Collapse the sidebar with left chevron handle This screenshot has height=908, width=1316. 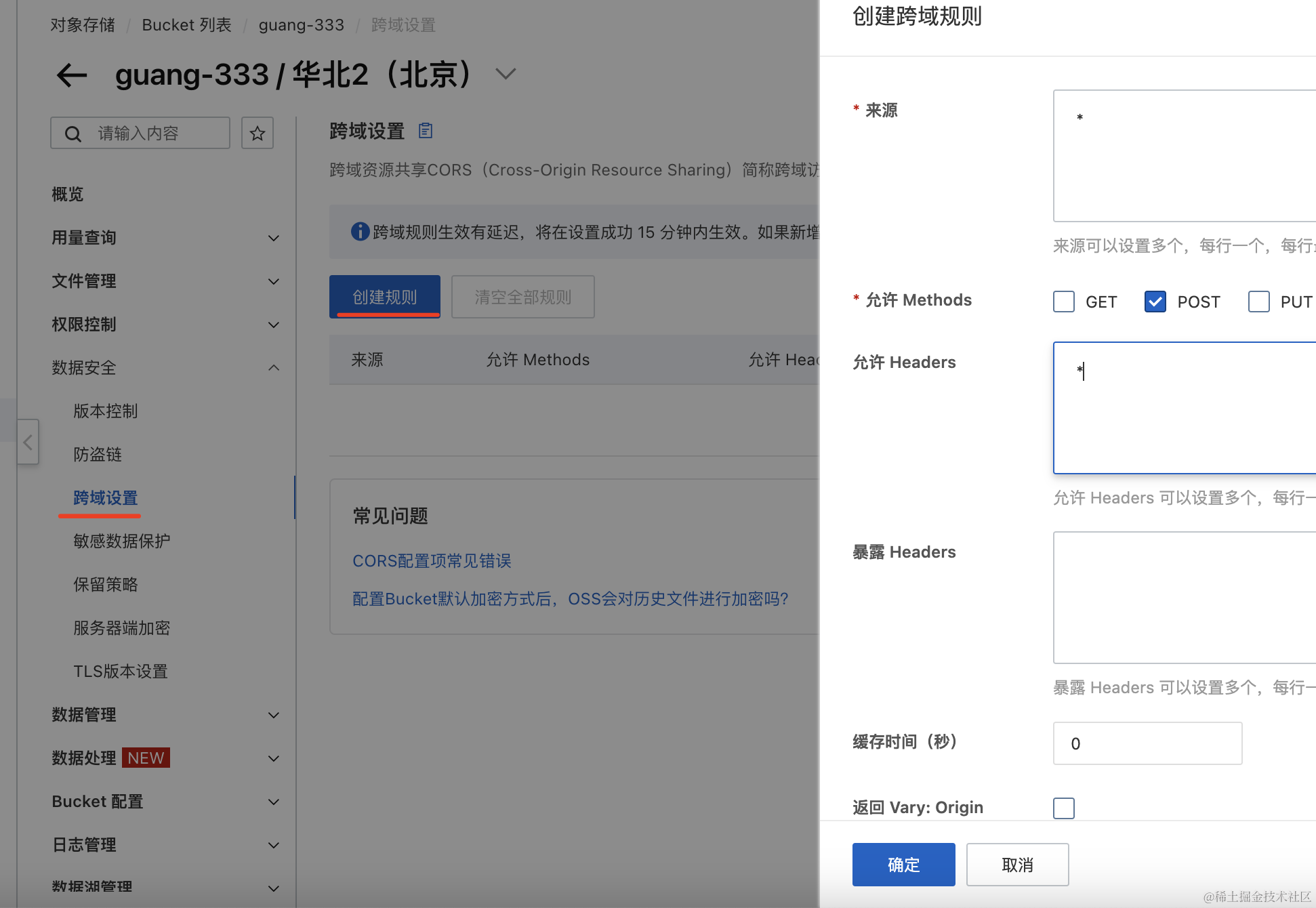(x=28, y=442)
